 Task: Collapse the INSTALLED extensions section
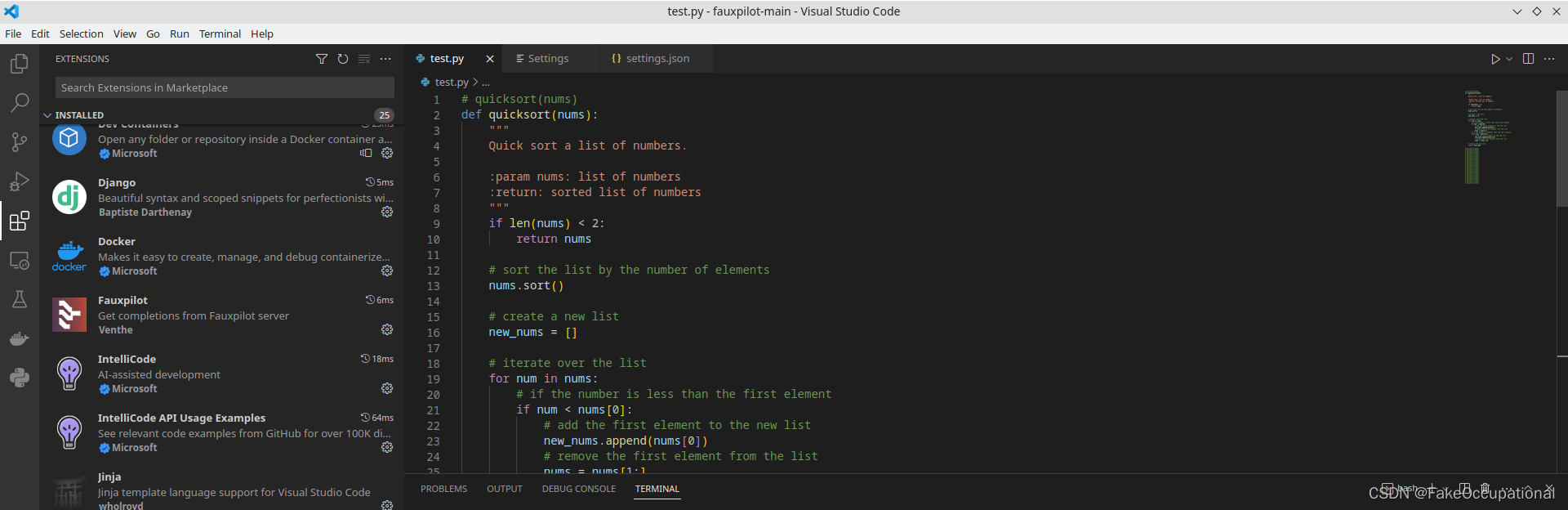pos(47,115)
